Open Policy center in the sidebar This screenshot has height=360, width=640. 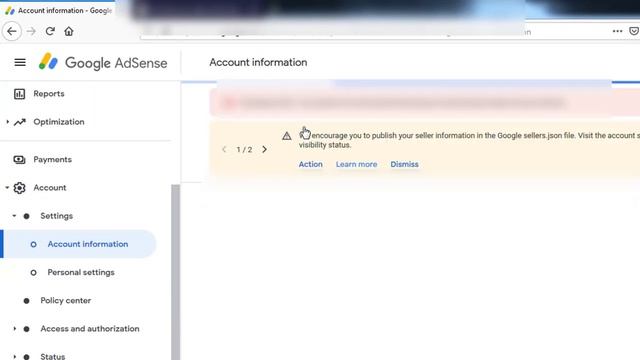coord(65,300)
